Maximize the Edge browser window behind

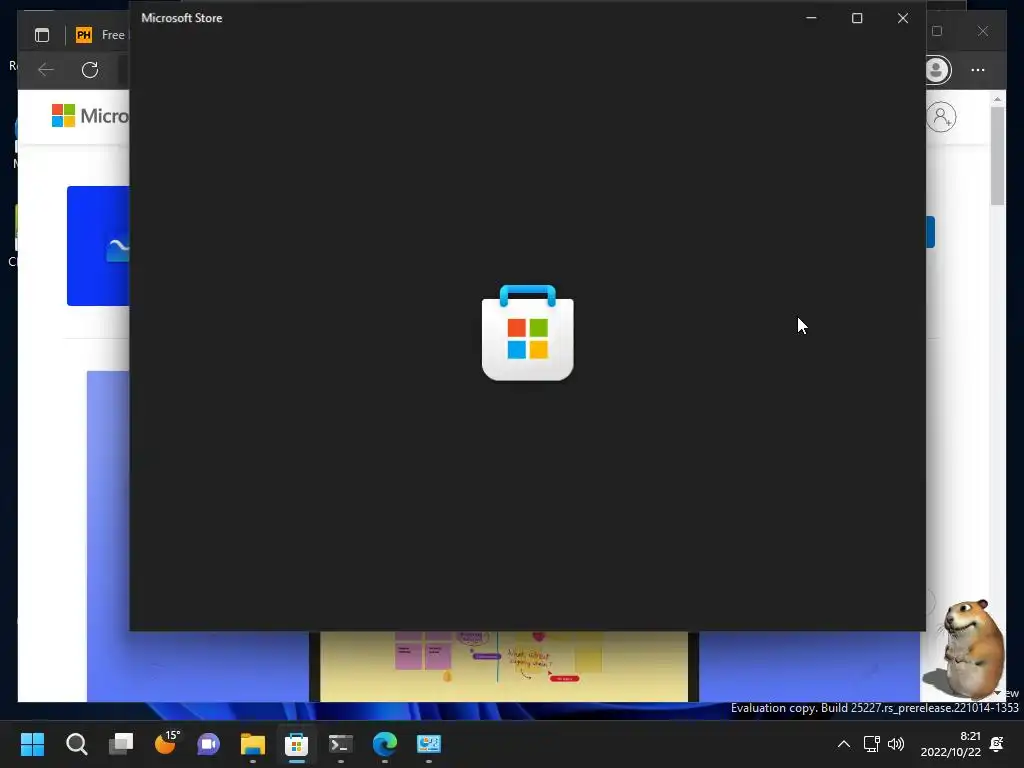[937, 31]
